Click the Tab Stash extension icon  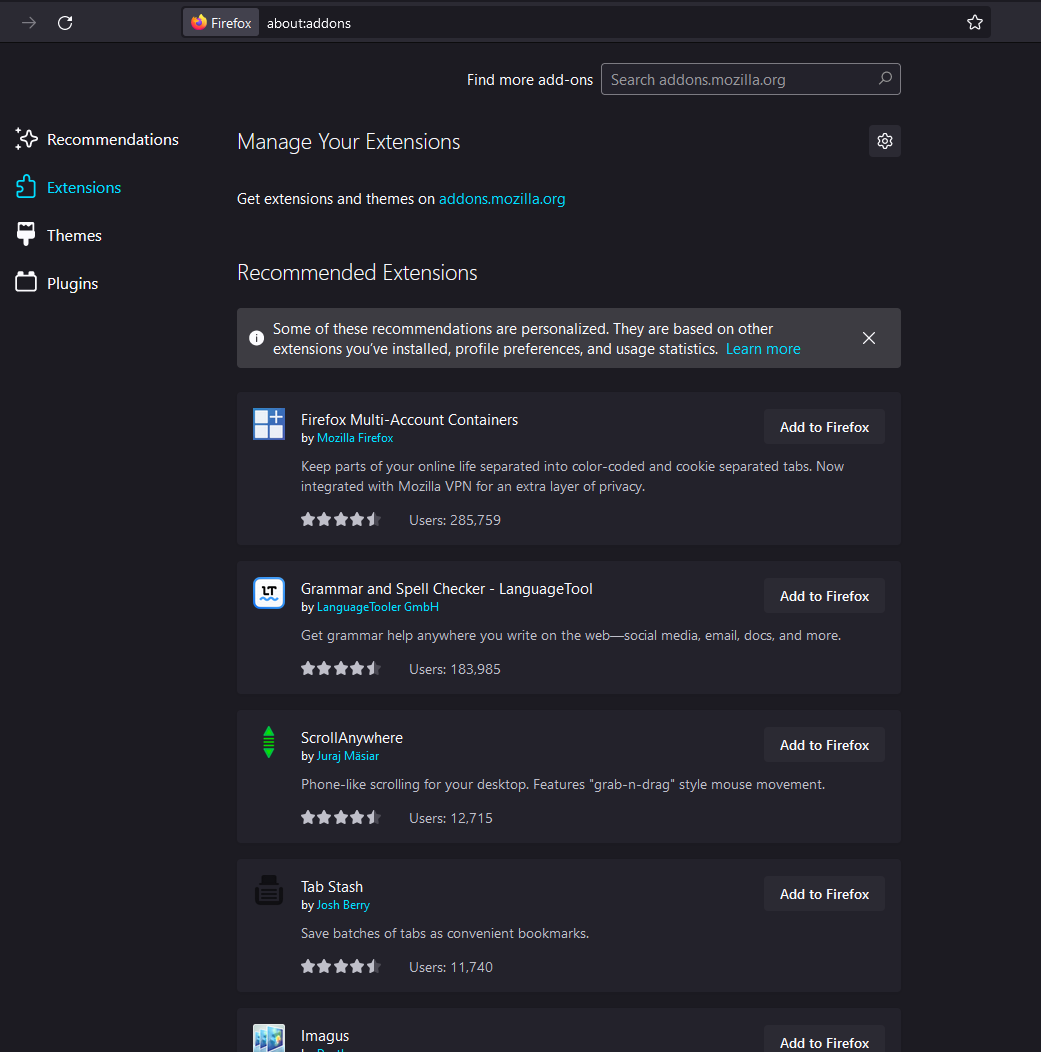[269, 890]
